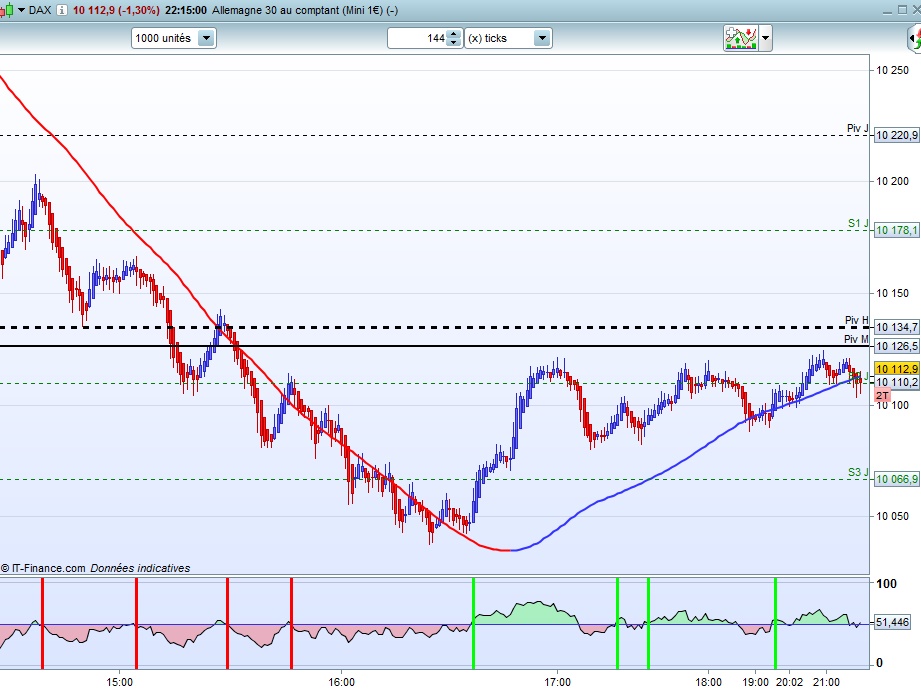Click the DAX instrument name
The image size is (921, 689).
[x=40, y=10]
